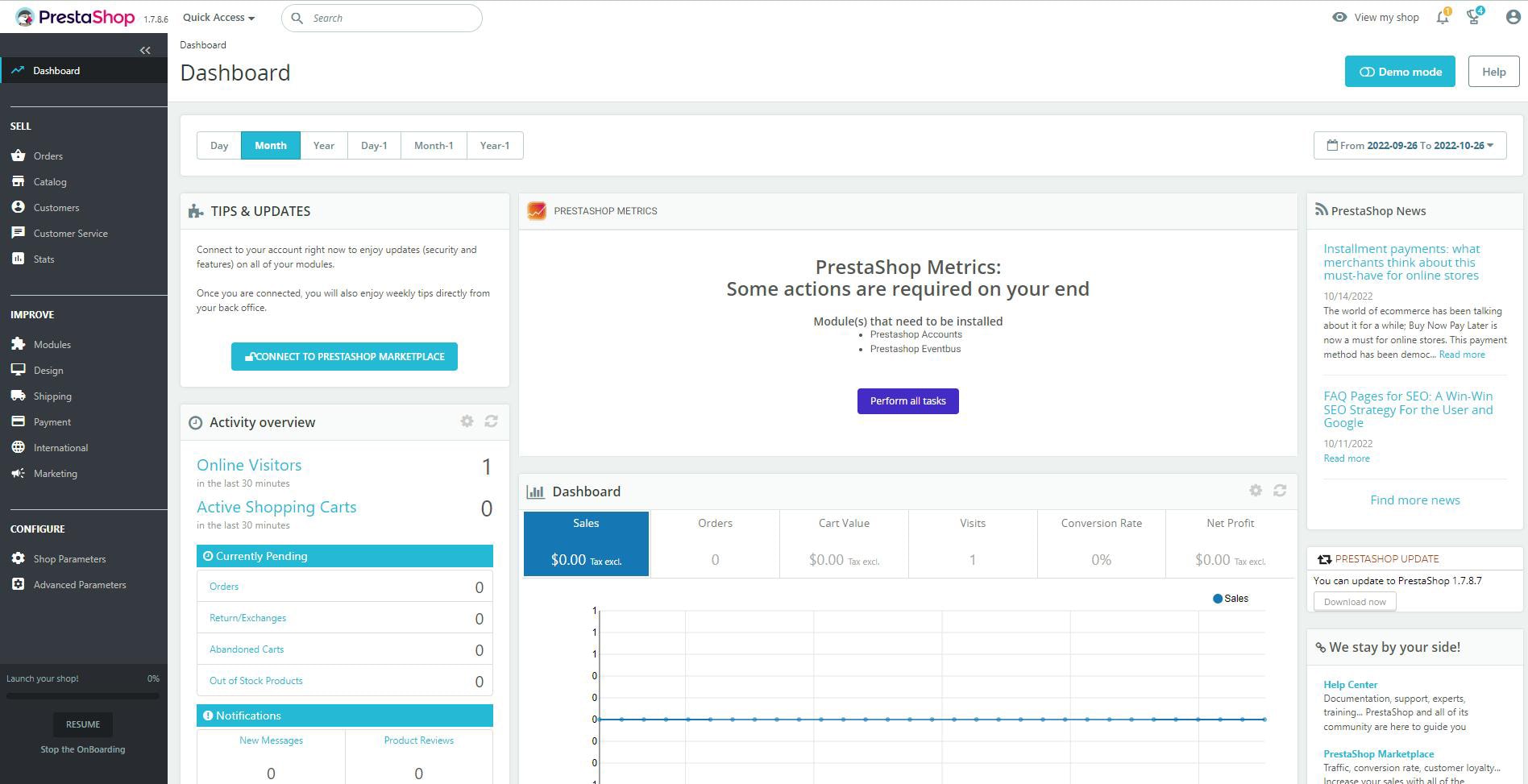Viewport: 1528px width, 784px height.
Task: Select the Day period option
Action: [219, 146]
